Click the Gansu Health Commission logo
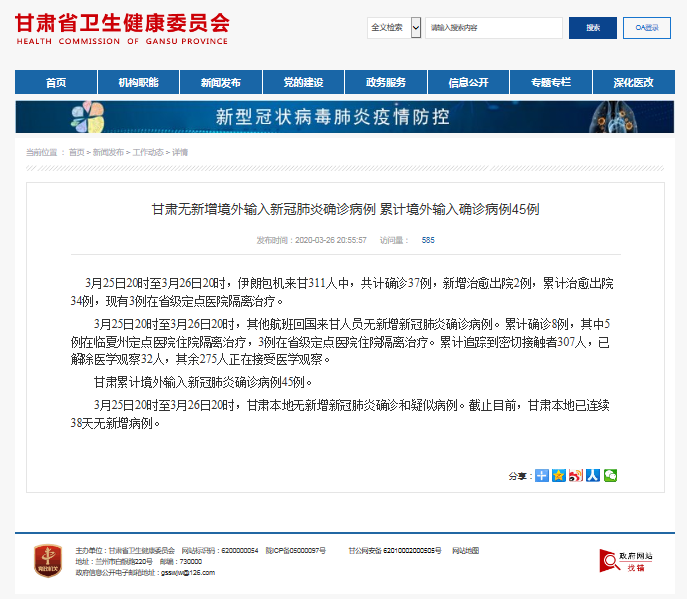Image resolution: width=687 pixels, height=599 pixels. pyautogui.click(x=122, y=29)
